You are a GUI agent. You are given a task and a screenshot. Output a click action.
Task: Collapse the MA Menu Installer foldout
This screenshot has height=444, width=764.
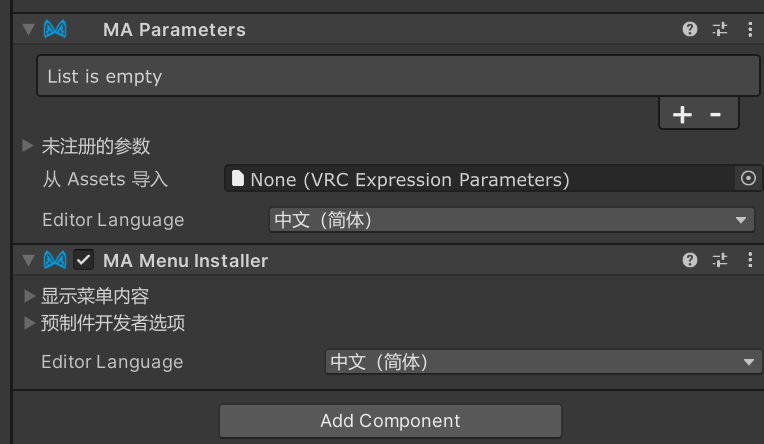pyautogui.click(x=28, y=261)
